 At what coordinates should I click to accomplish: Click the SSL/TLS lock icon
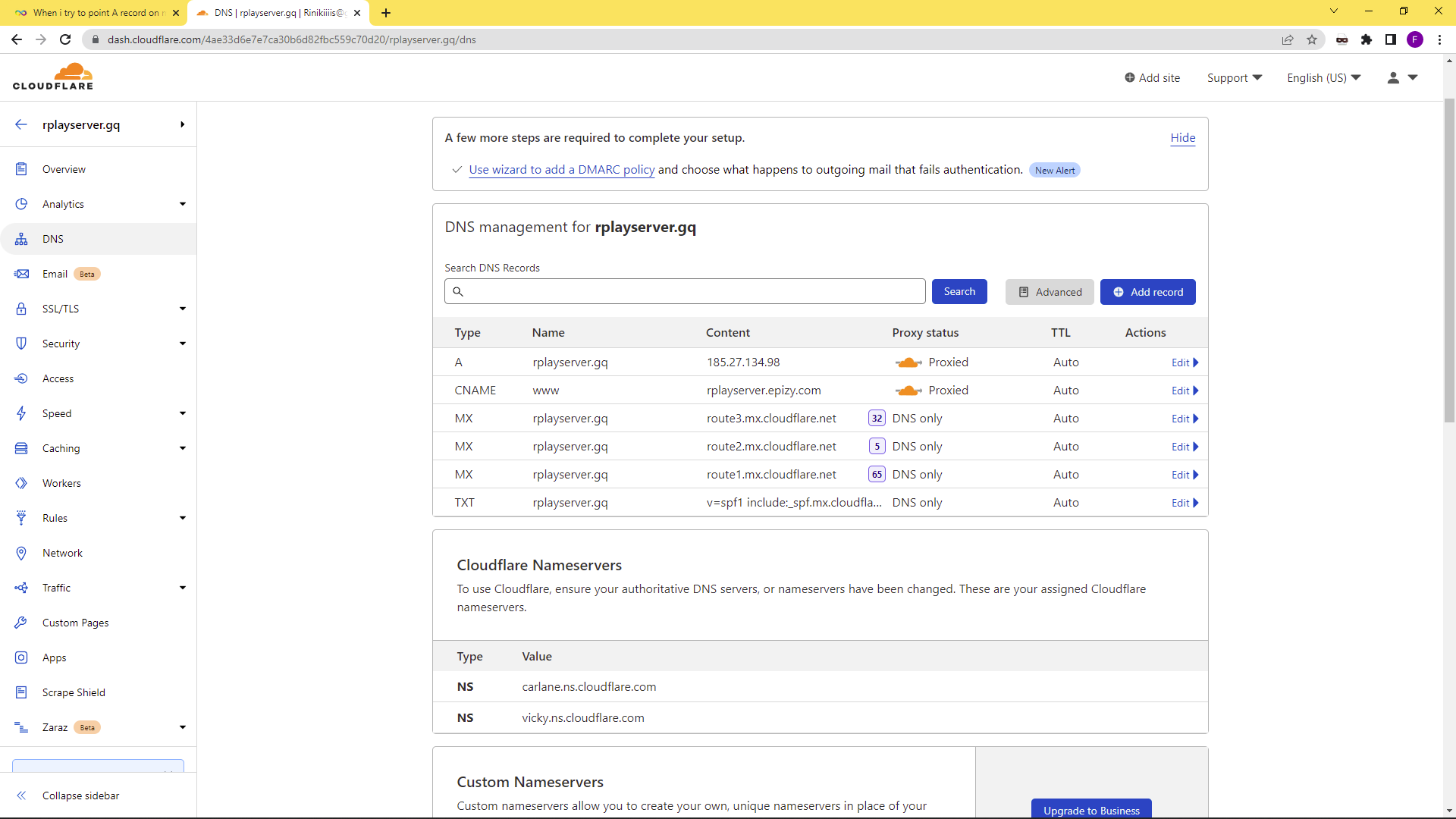click(21, 309)
